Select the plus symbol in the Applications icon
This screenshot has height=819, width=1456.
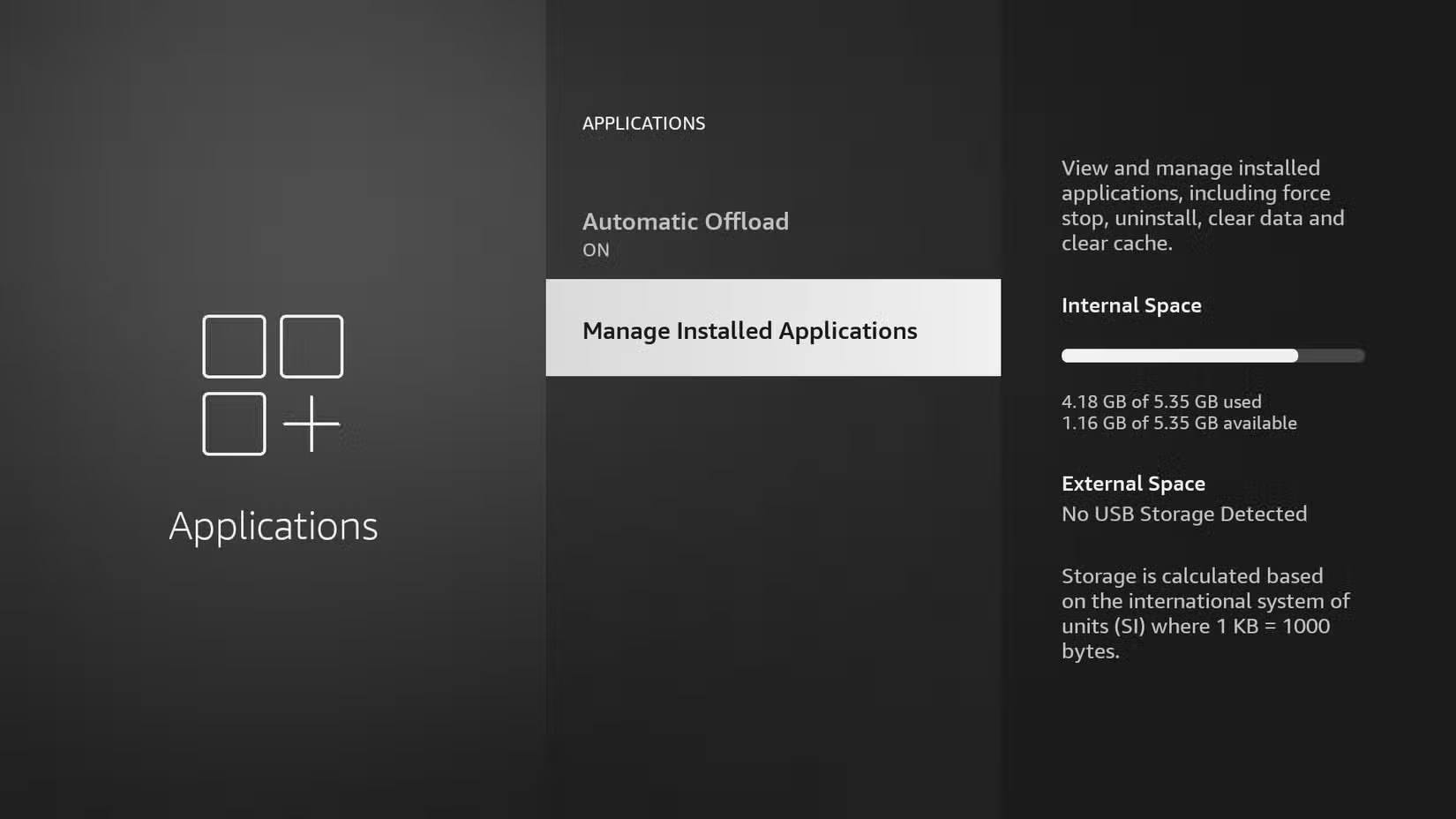tap(311, 424)
